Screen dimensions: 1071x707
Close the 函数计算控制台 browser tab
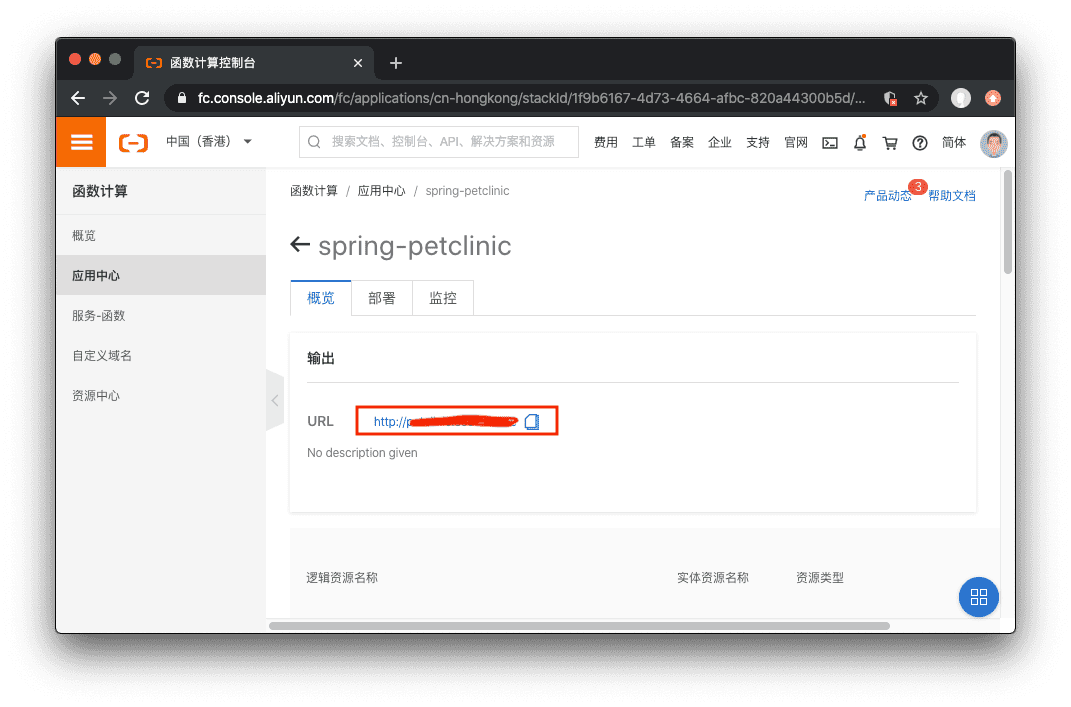(x=358, y=63)
